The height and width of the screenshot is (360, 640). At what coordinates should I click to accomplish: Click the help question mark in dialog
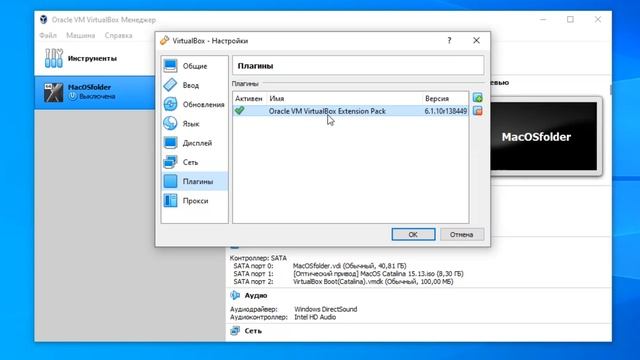point(449,40)
